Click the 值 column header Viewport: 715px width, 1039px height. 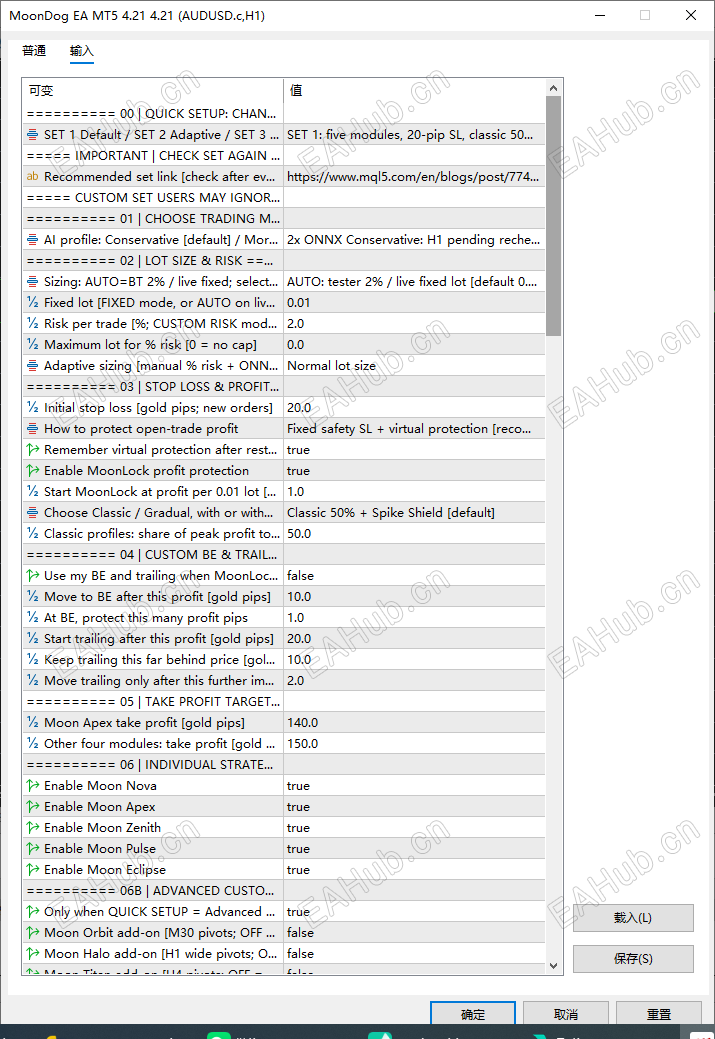pos(414,90)
